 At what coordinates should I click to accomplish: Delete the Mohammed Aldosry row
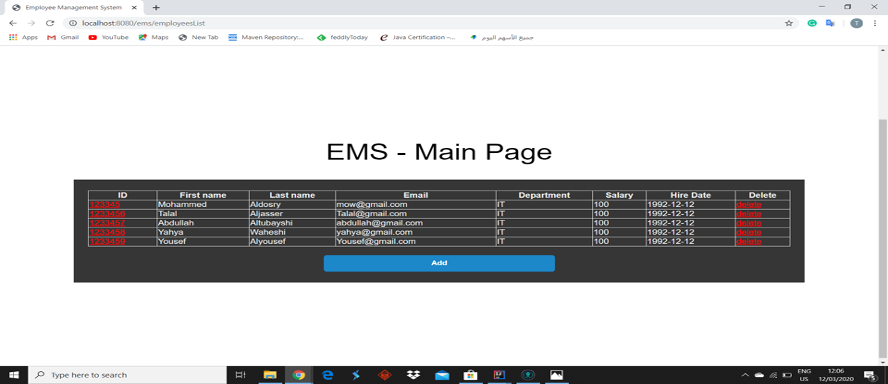click(x=749, y=204)
